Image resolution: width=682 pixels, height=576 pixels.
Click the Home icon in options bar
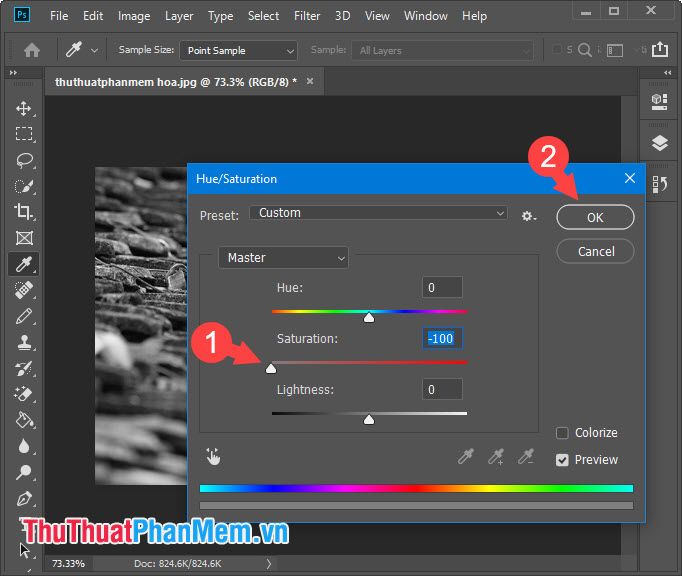(32, 50)
